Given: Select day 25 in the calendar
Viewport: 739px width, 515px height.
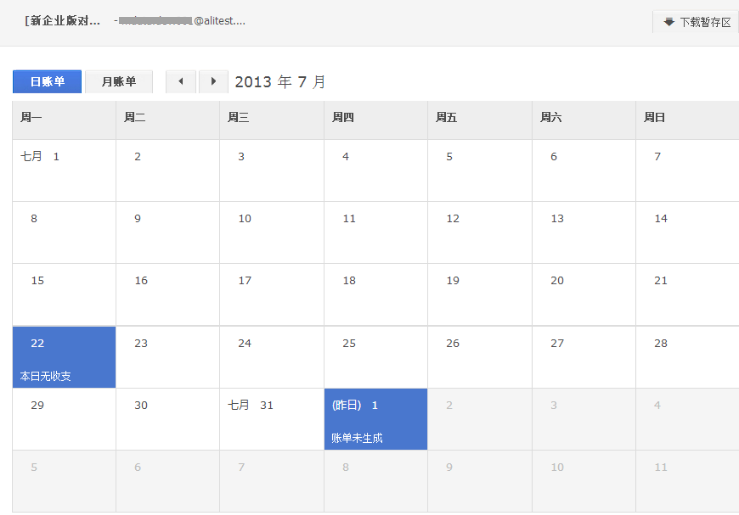Looking at the screenshot, I should click(376, 357).
